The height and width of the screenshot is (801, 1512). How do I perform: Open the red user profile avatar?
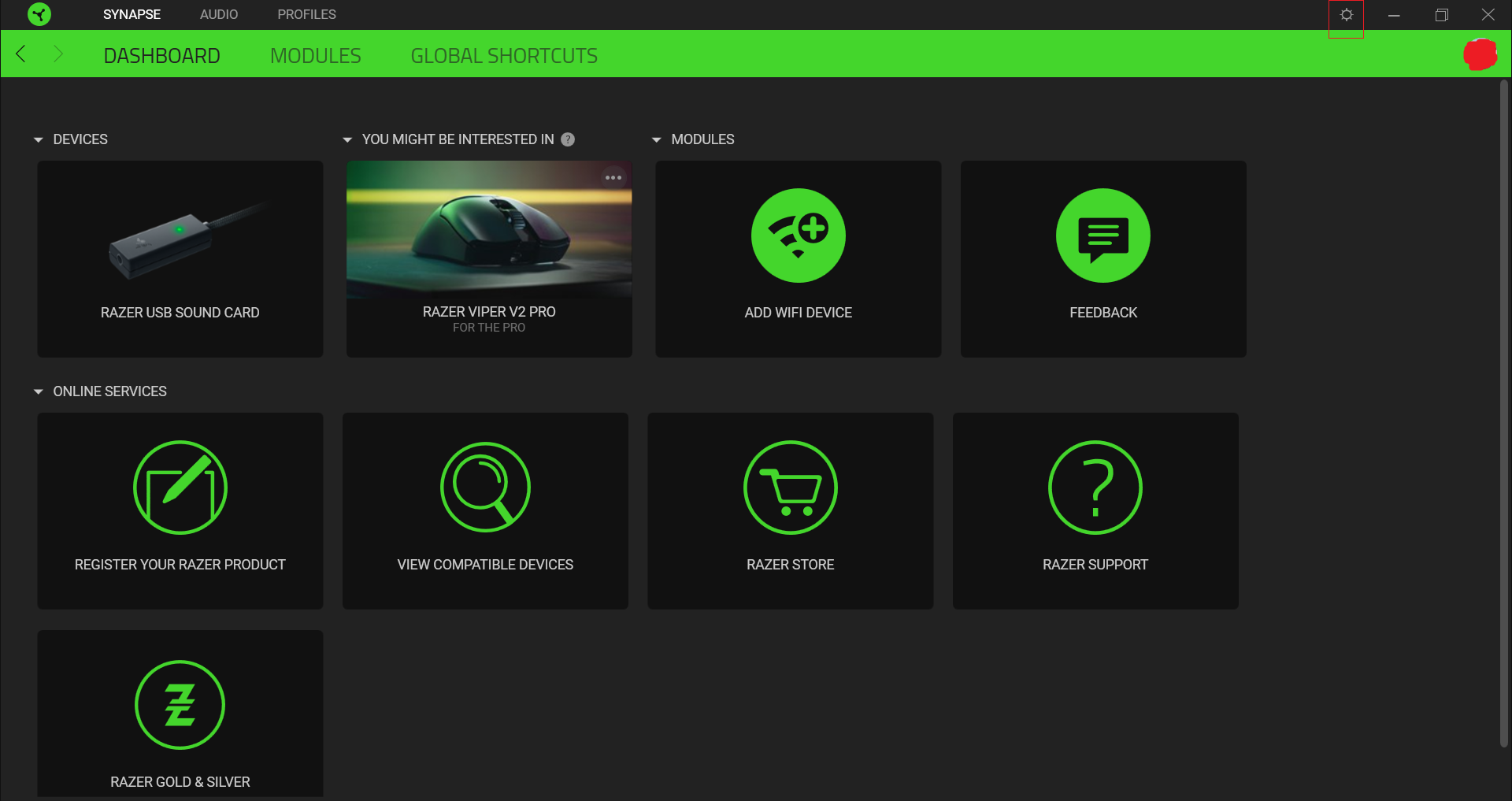1480,54
